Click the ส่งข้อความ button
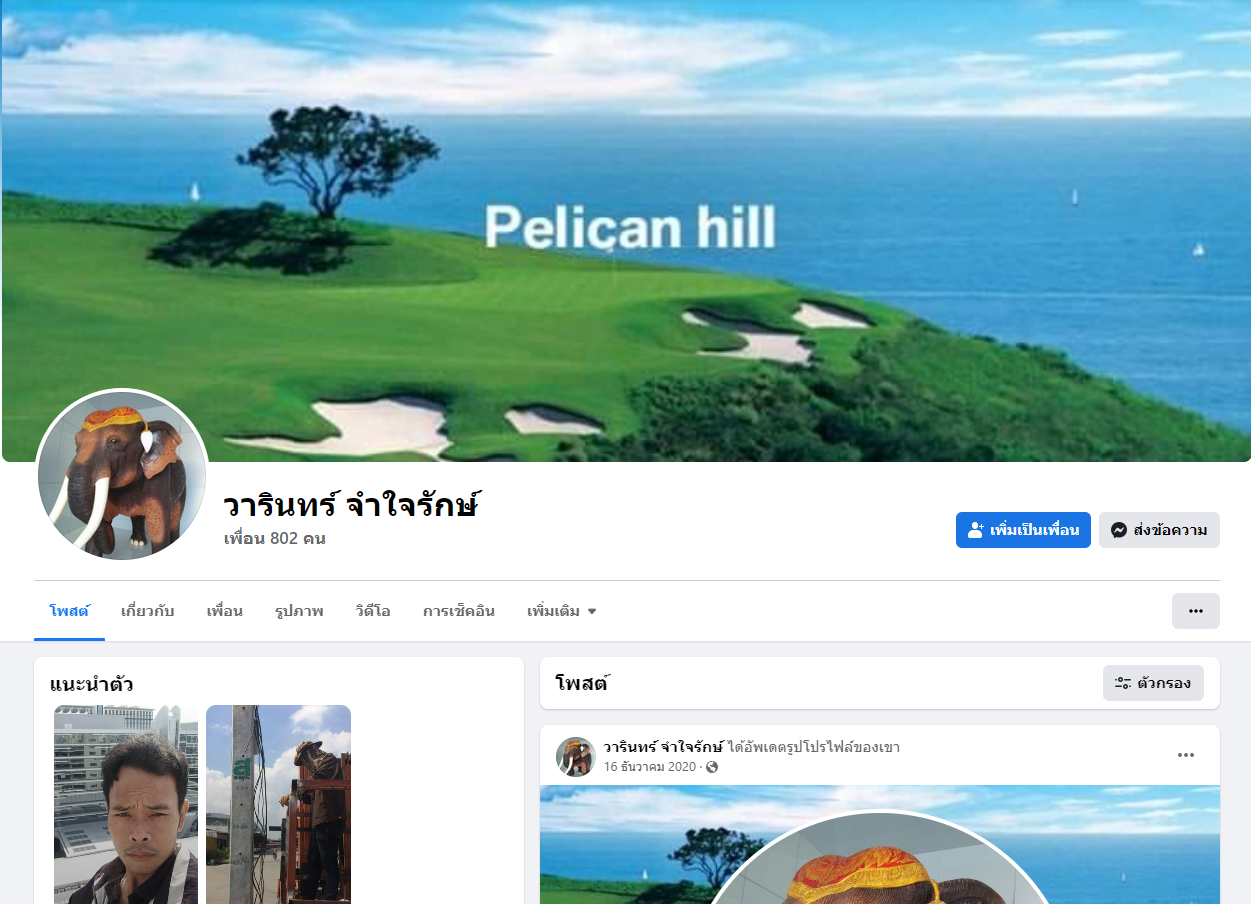This screenshot has width=1251, height=904. click(1159, 530)
